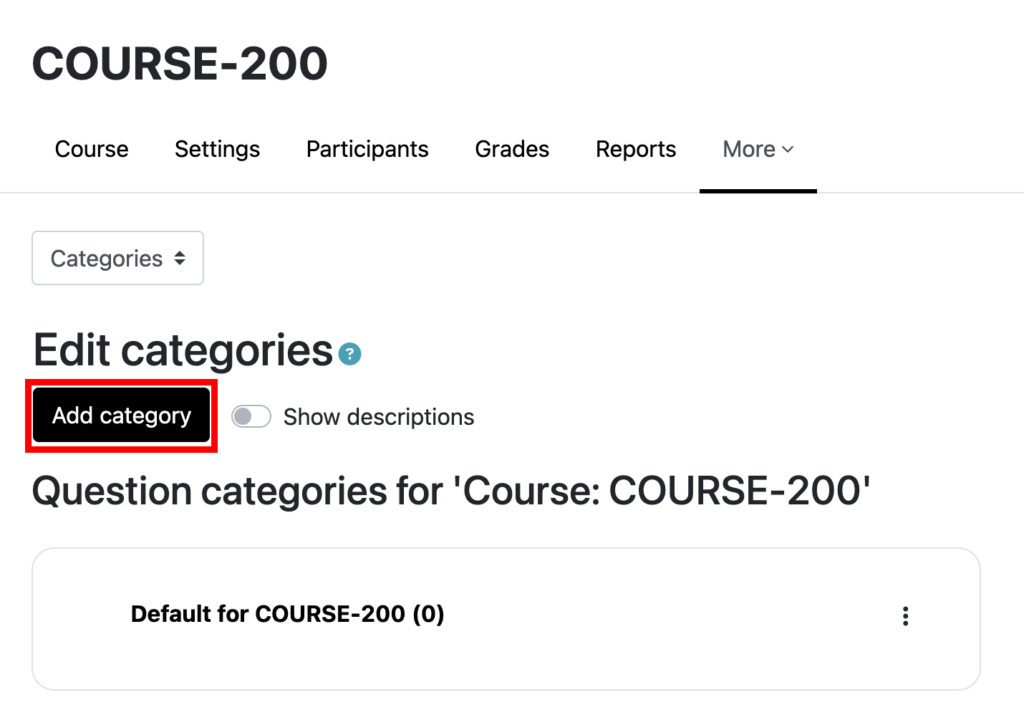1024x715 pixels.
Task: Select the Reports tab
Action: pos(635,149)
